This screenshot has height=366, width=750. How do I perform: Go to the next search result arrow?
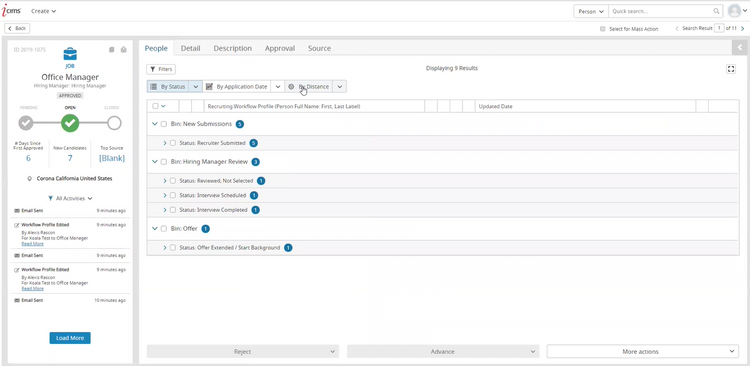point(742,29)
